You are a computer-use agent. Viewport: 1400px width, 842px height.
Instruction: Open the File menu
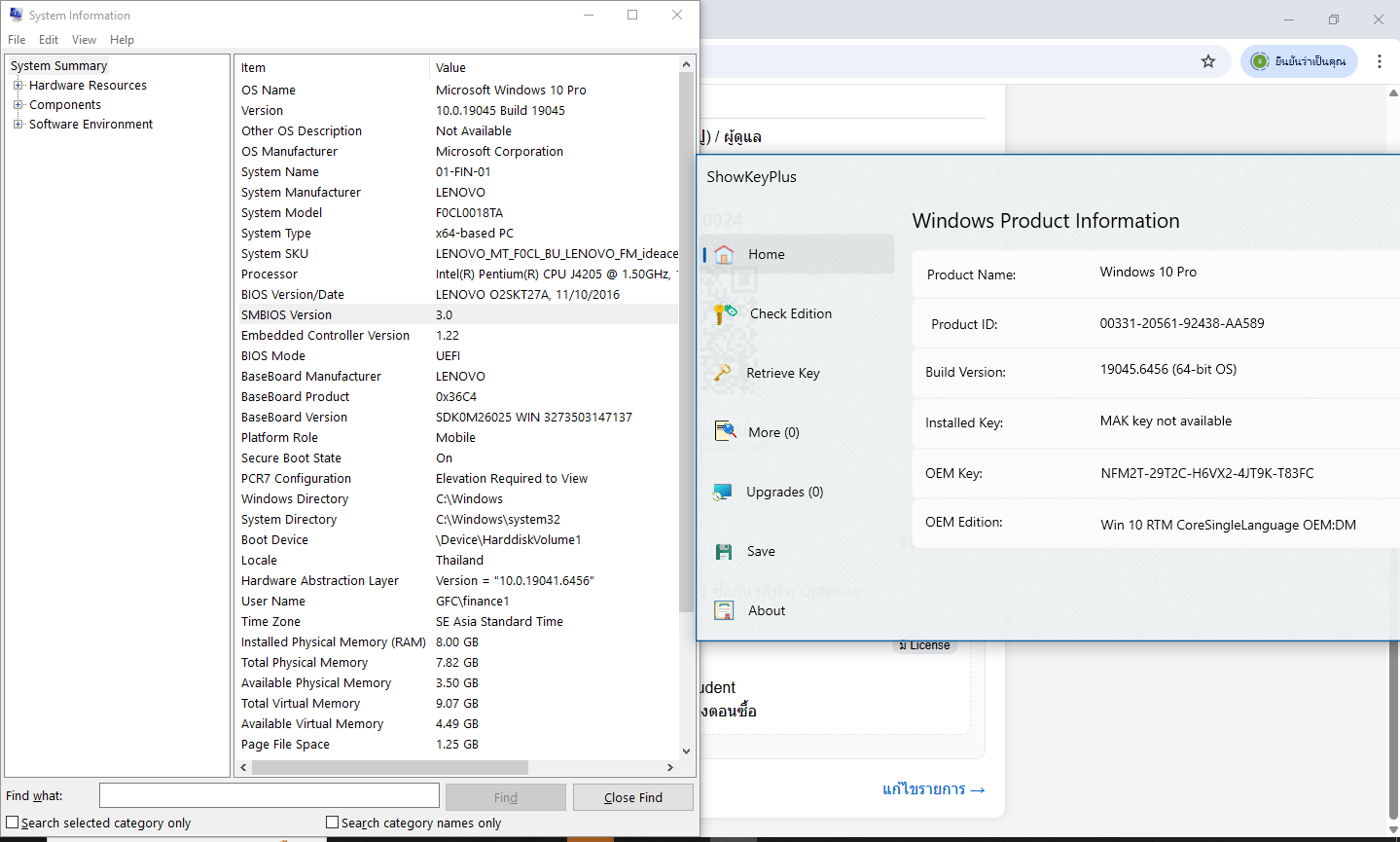pyautogui.click(x=17, y=40)
